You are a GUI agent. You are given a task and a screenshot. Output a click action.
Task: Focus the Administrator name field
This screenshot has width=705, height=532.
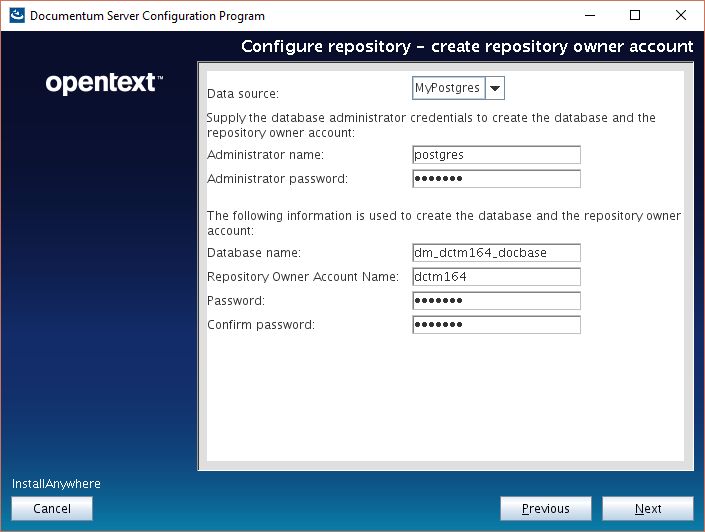496,155
